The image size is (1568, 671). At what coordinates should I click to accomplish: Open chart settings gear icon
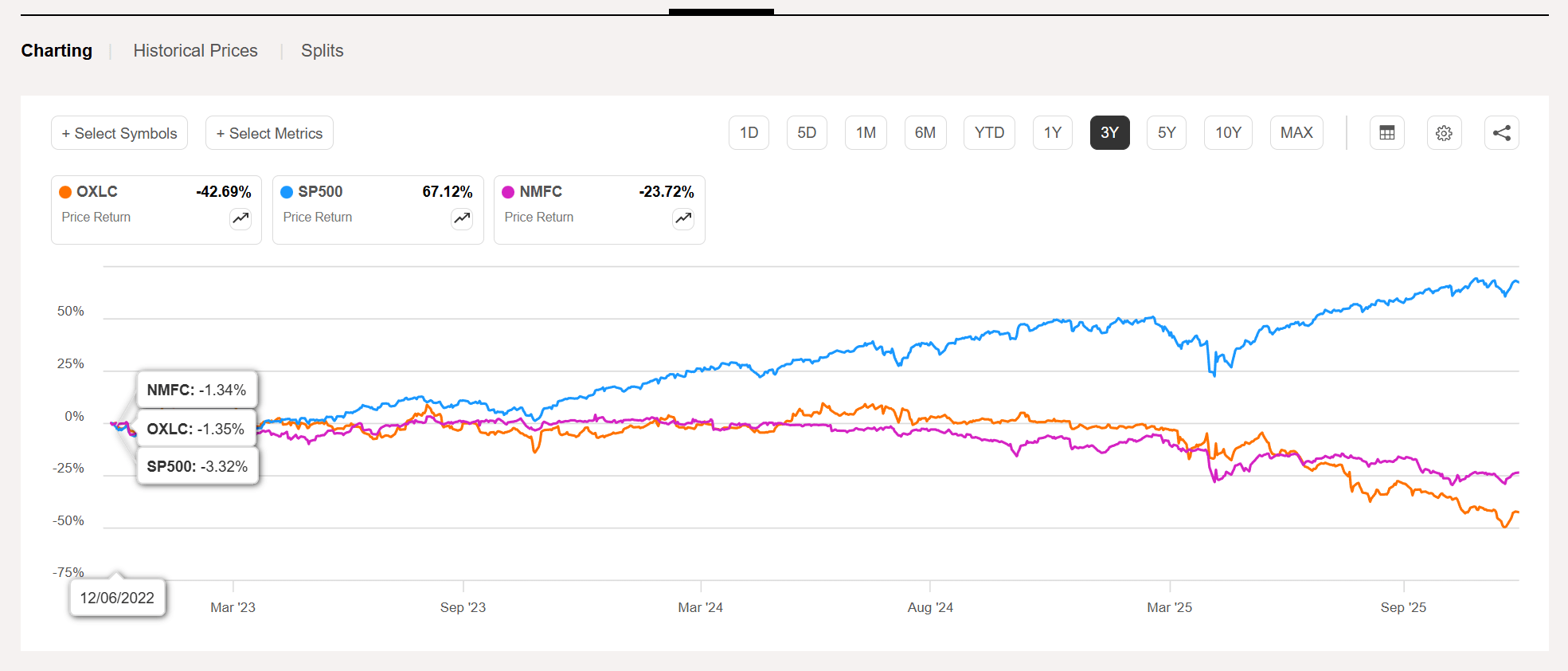pos(1444,133)
